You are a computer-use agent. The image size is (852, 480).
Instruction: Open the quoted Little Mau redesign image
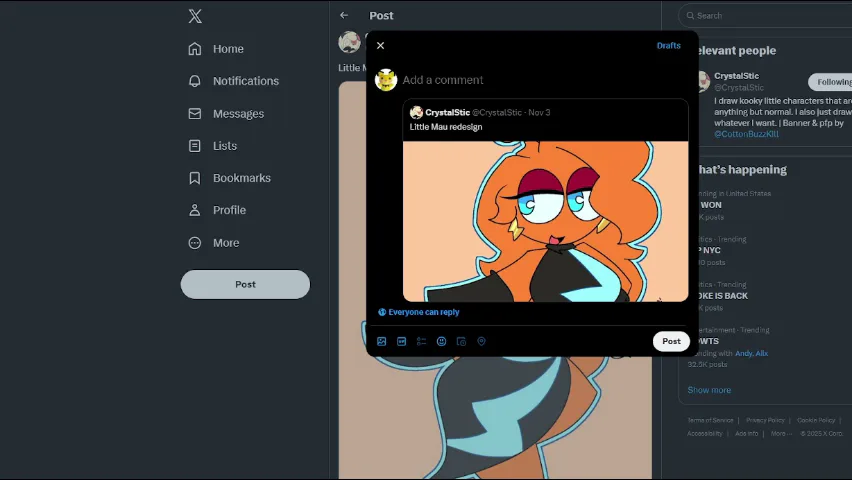coord(546,221)
